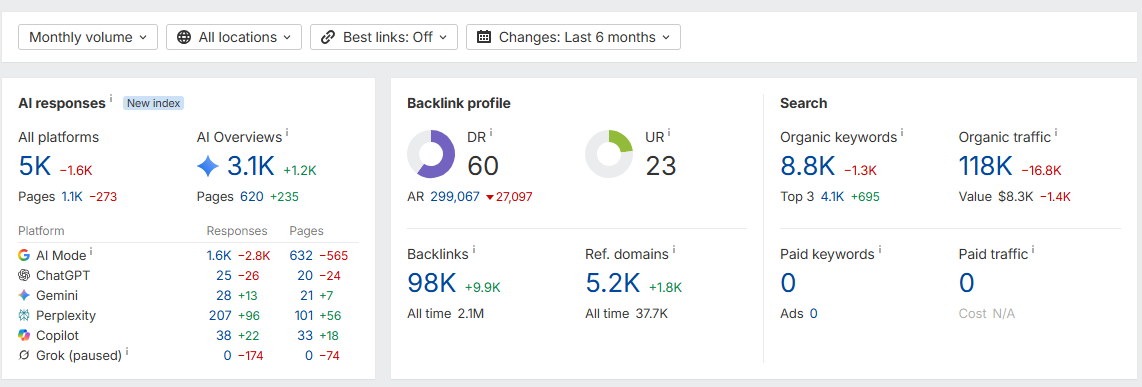Click the Platform column header
The height and width of the screenshot is (387, 1142).
tap(42, 231)
